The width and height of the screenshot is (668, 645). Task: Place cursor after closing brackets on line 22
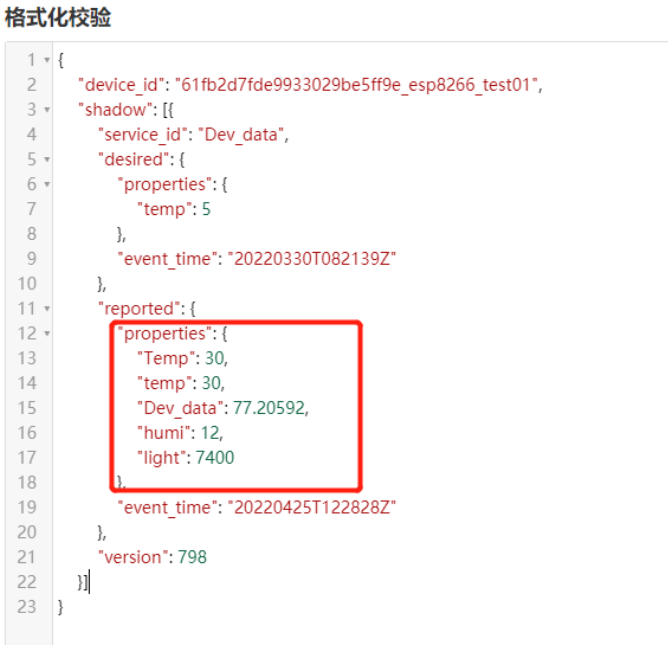click(x=89, y=582)
